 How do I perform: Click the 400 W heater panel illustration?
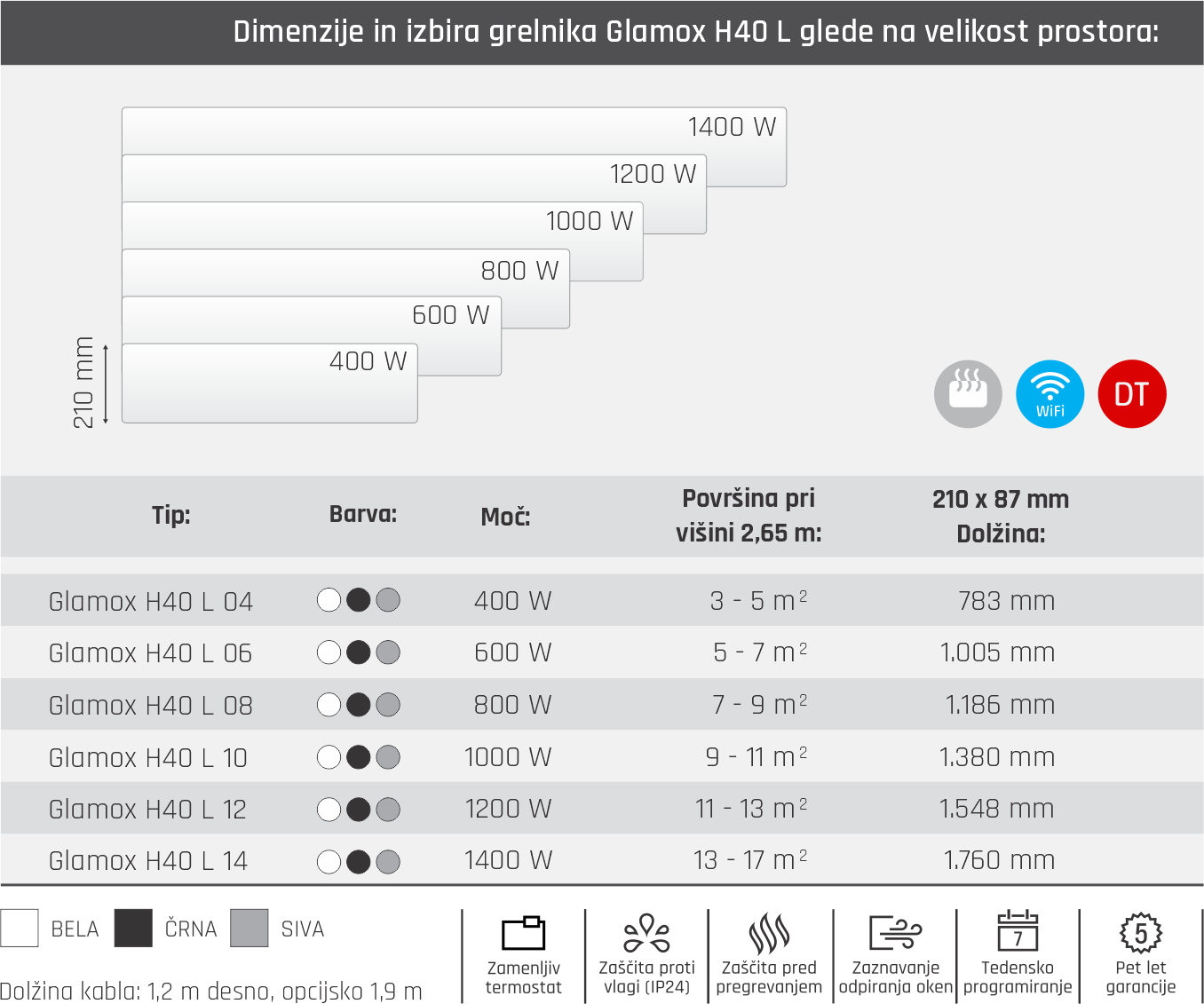[x=270, y=383]
